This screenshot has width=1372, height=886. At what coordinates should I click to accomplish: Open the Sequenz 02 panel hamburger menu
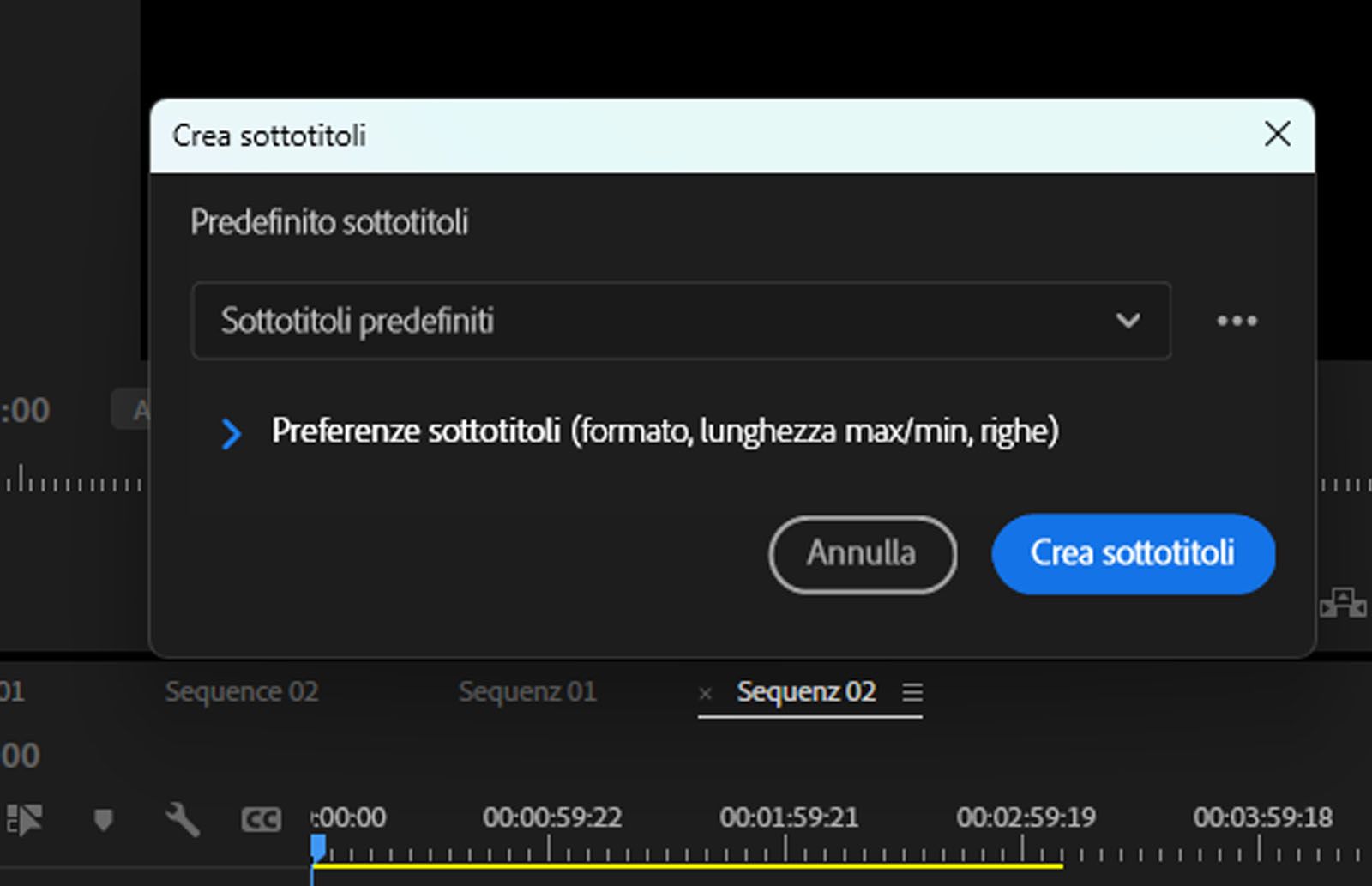click(913, 692)
